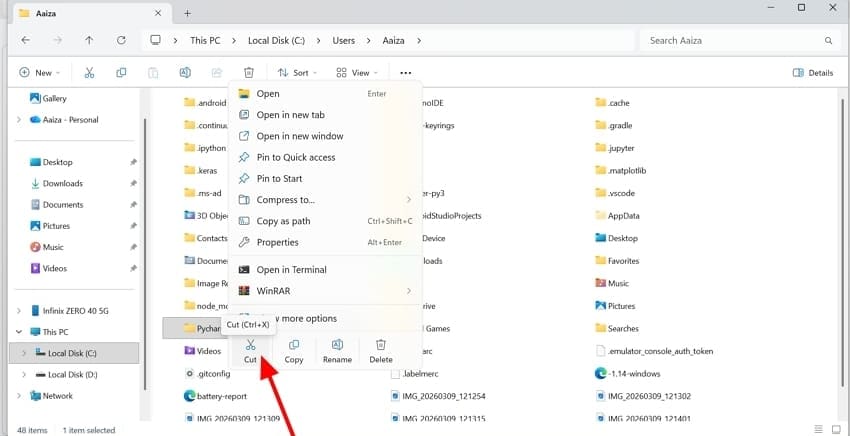Screen dimensions: 850x436
Task: Click the toolbar Share icon
Action: pos(217,73)
